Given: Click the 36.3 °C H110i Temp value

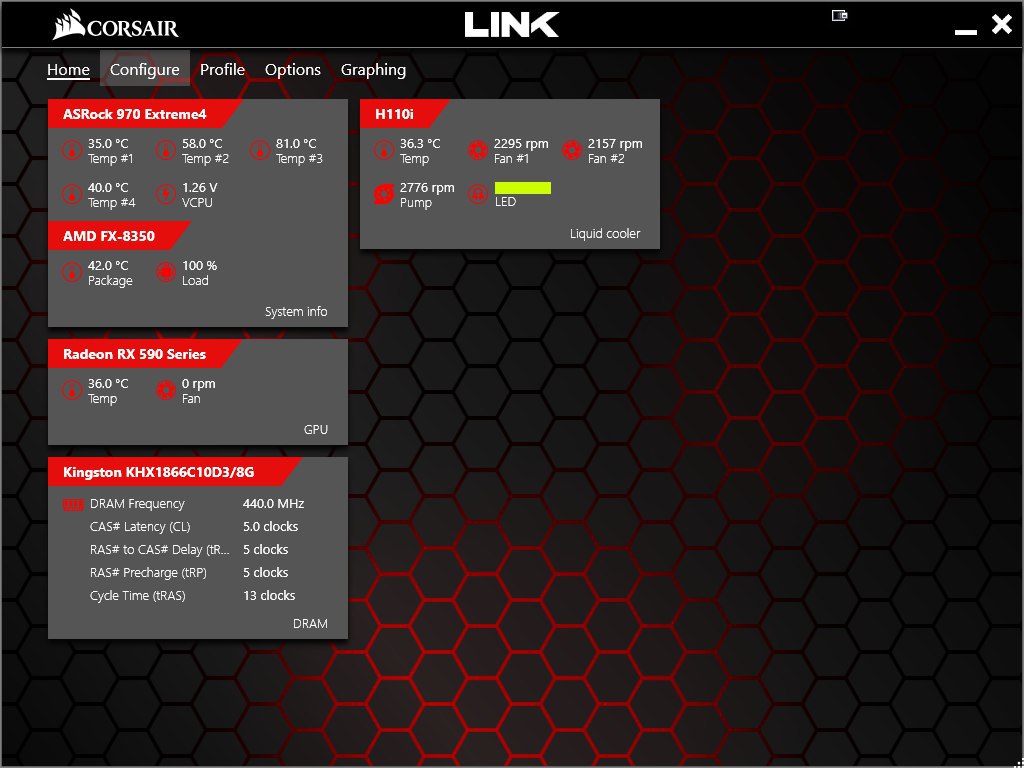Looking at the screenshot, I should 420,144.
